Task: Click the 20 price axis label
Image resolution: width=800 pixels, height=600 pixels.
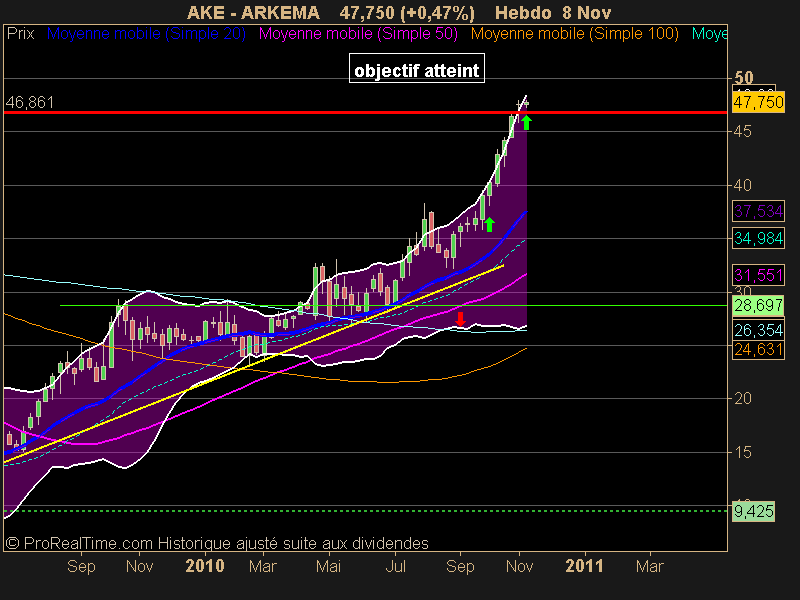Action: coord(742,398)
